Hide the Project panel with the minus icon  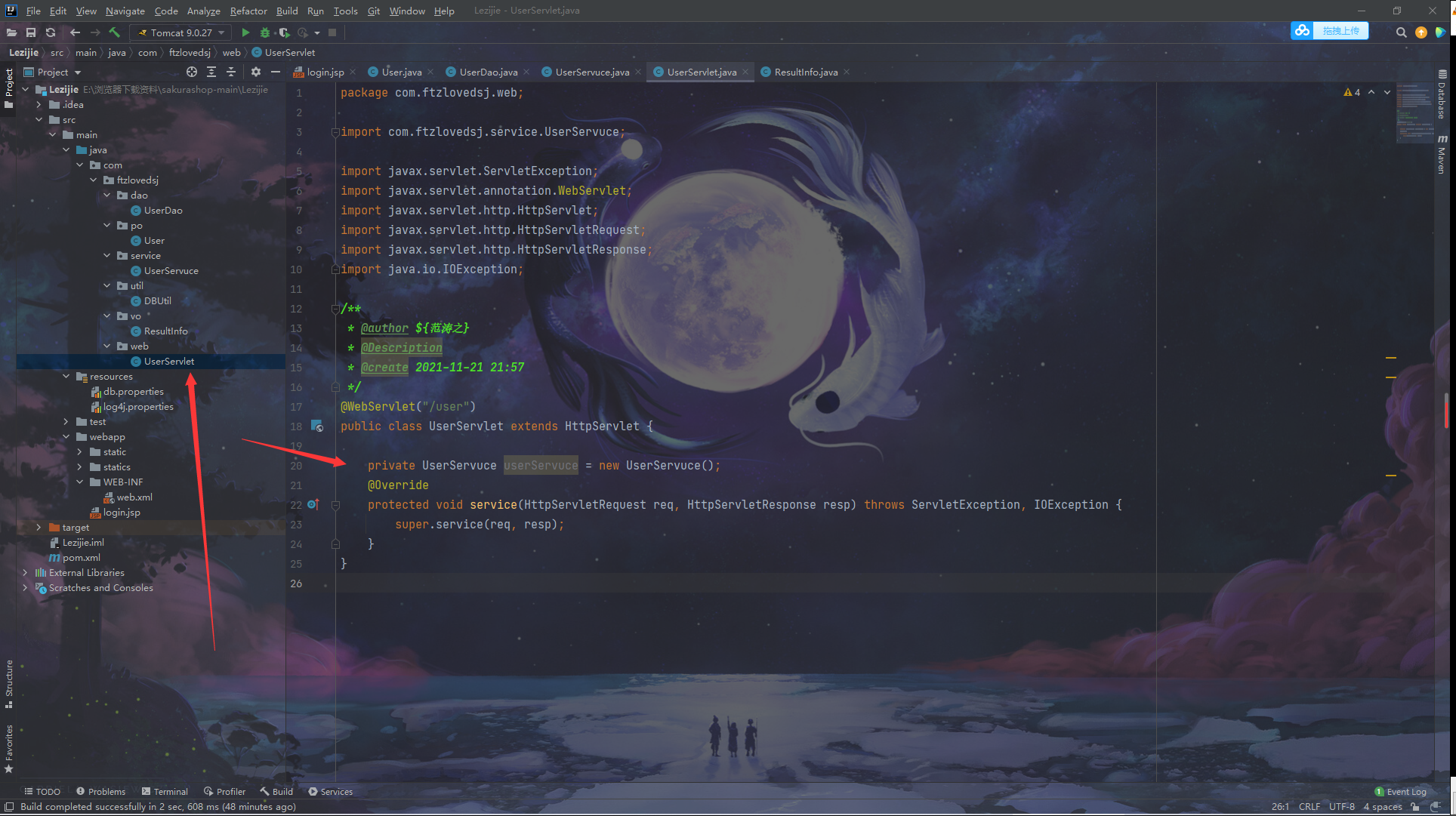[x=276, y=72]
